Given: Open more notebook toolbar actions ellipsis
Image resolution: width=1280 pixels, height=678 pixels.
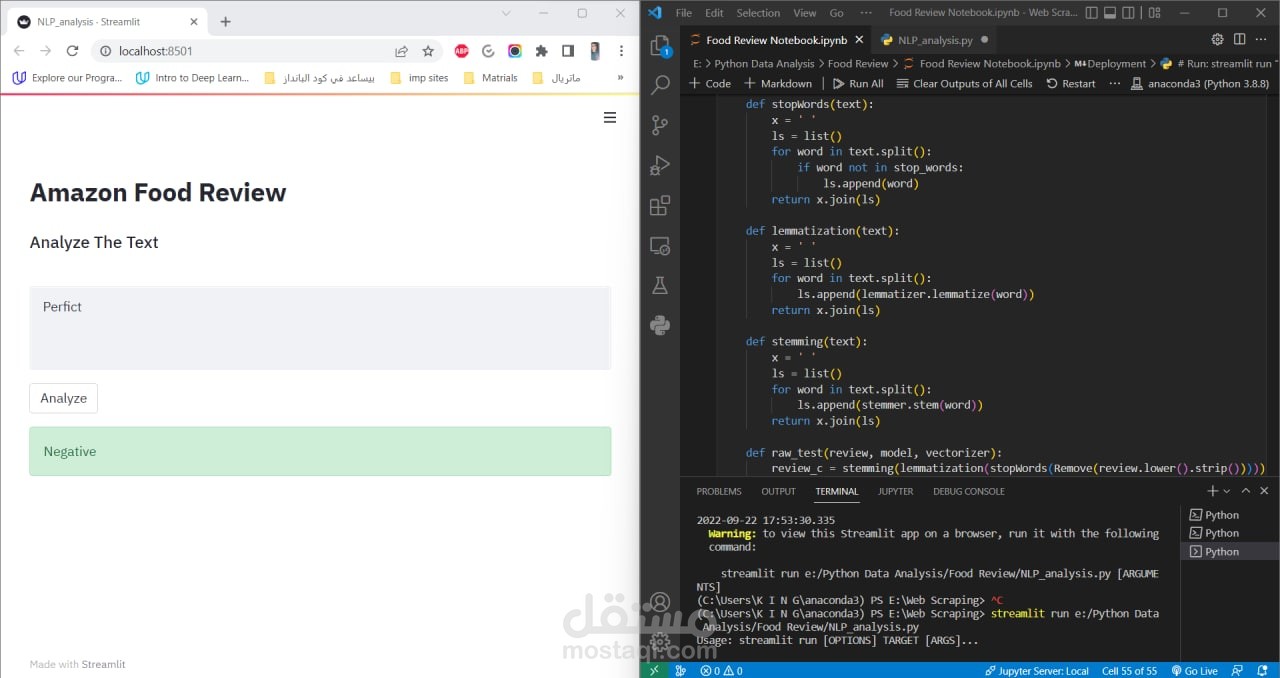Looking at the screenshot, I should [1115, 83].
